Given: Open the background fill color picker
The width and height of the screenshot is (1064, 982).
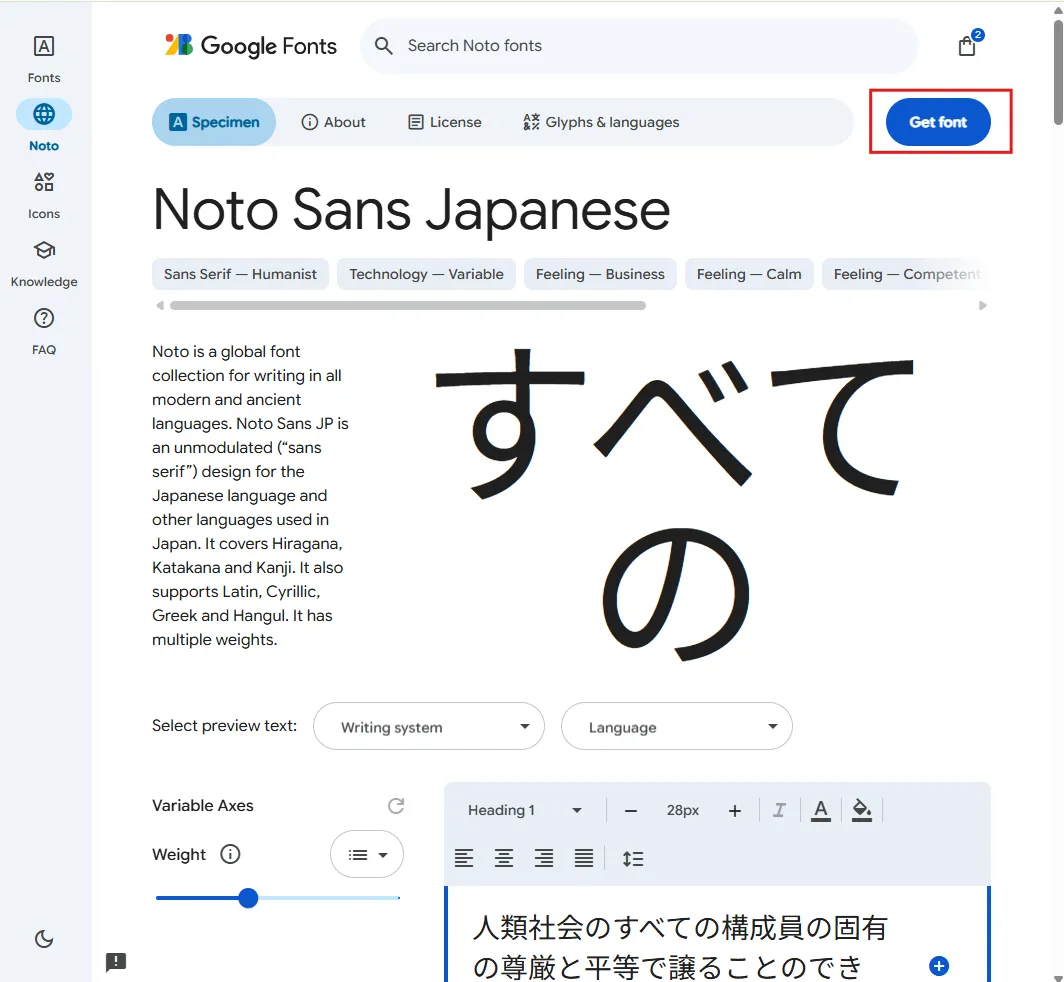Looking at the screenshot, I should tap(862, 810).
